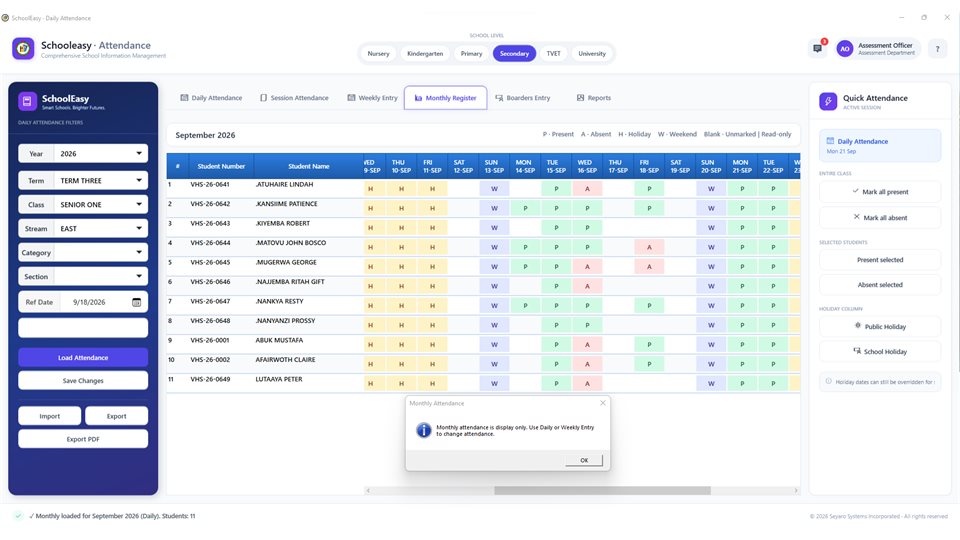Click the SchoolEasy sidebar logo icon
960x540 pixels.
tap(27, 102)
